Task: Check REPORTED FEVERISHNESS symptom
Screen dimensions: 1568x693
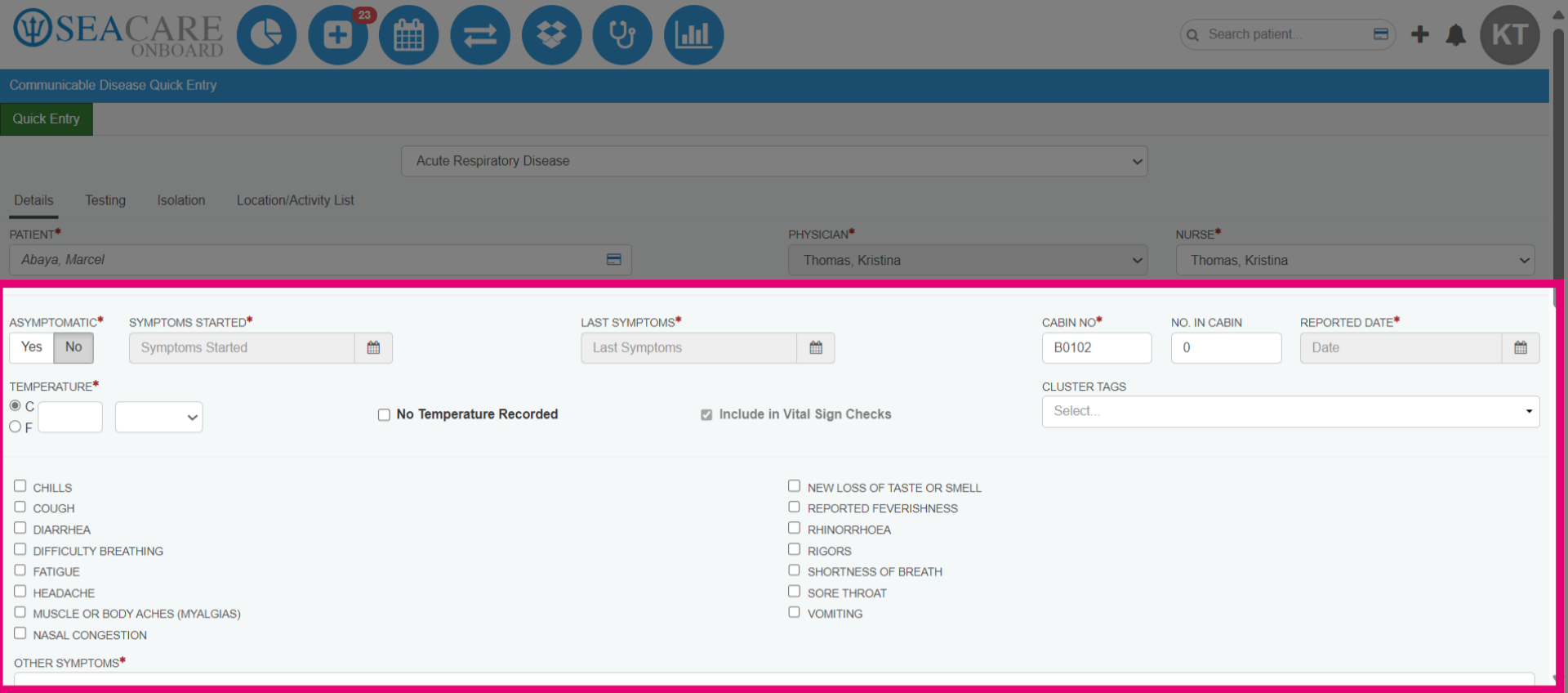Action: pyautogui.click(x=794, y=507)
